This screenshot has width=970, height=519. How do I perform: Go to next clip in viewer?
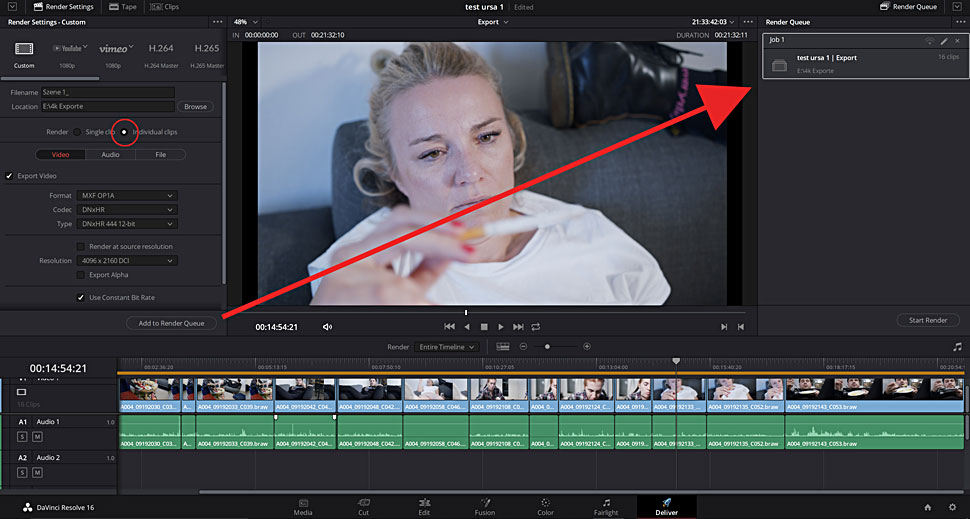(x=724, y=327)
